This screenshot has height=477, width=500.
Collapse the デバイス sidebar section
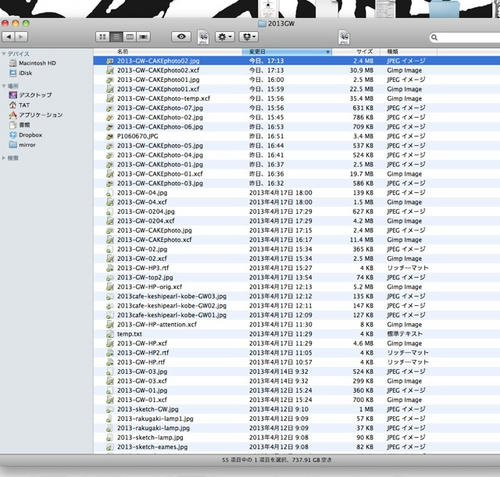point(4,54)
